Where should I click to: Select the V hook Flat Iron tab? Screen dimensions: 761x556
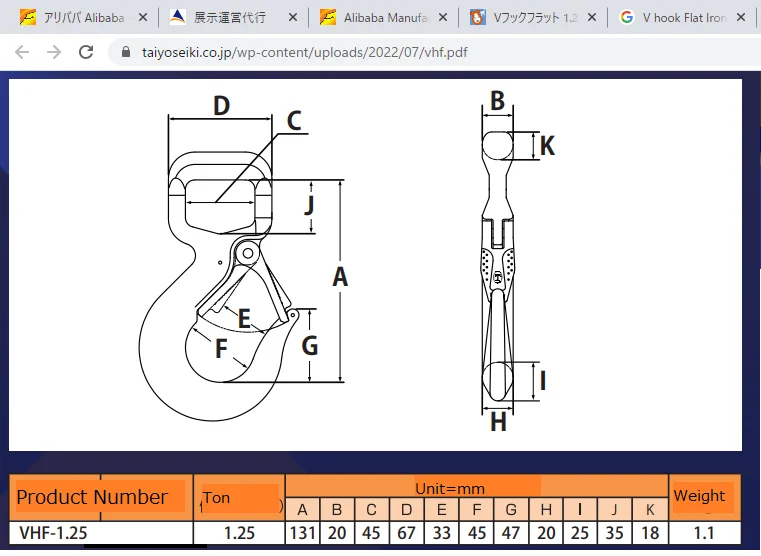coord(686,17)
